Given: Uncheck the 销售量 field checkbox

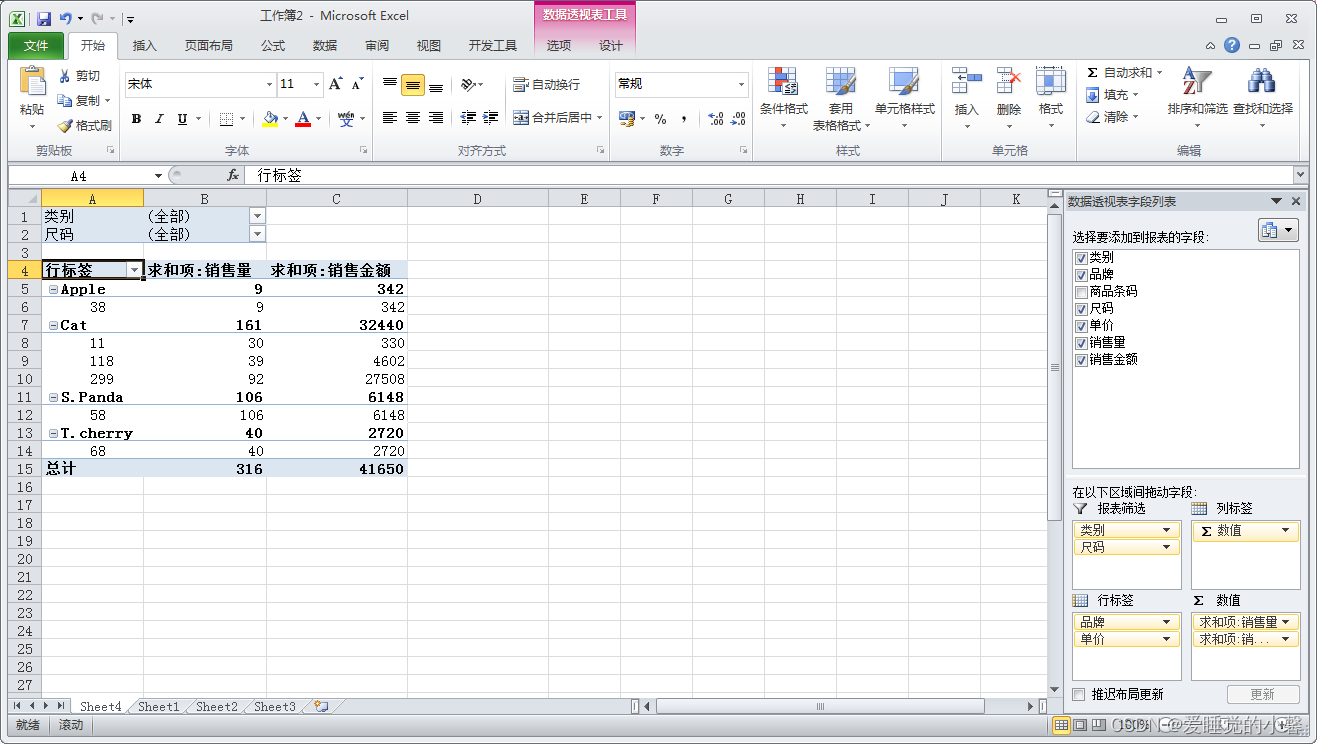Looking at the screenshot, I should point(1081,343).
